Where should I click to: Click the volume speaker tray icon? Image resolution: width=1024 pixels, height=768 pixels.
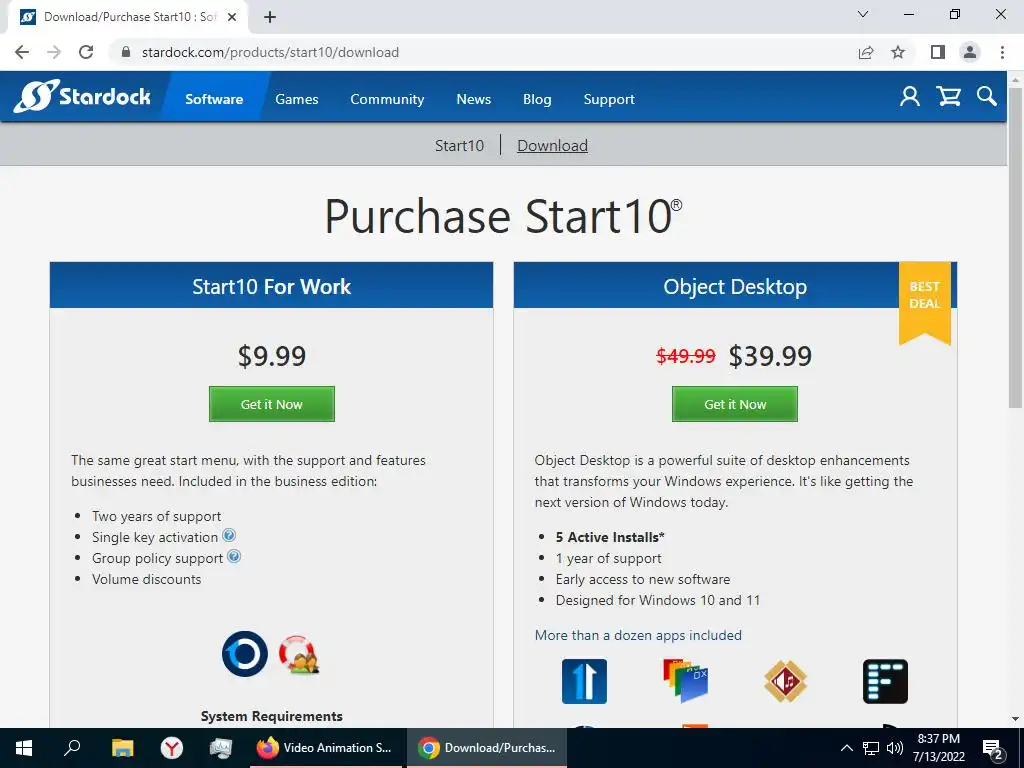point(895,748)
